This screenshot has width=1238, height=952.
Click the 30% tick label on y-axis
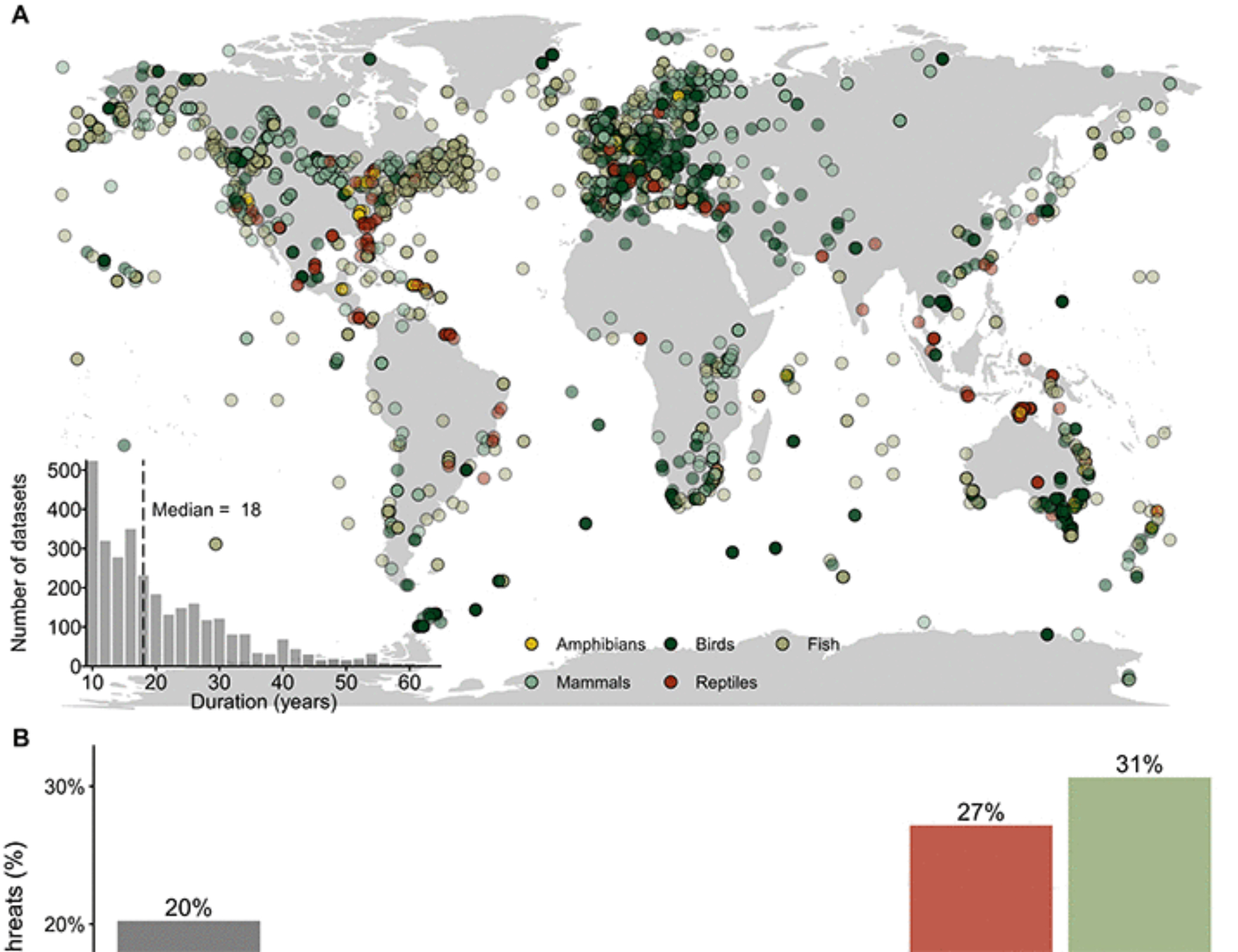click(x=64, y=787)
